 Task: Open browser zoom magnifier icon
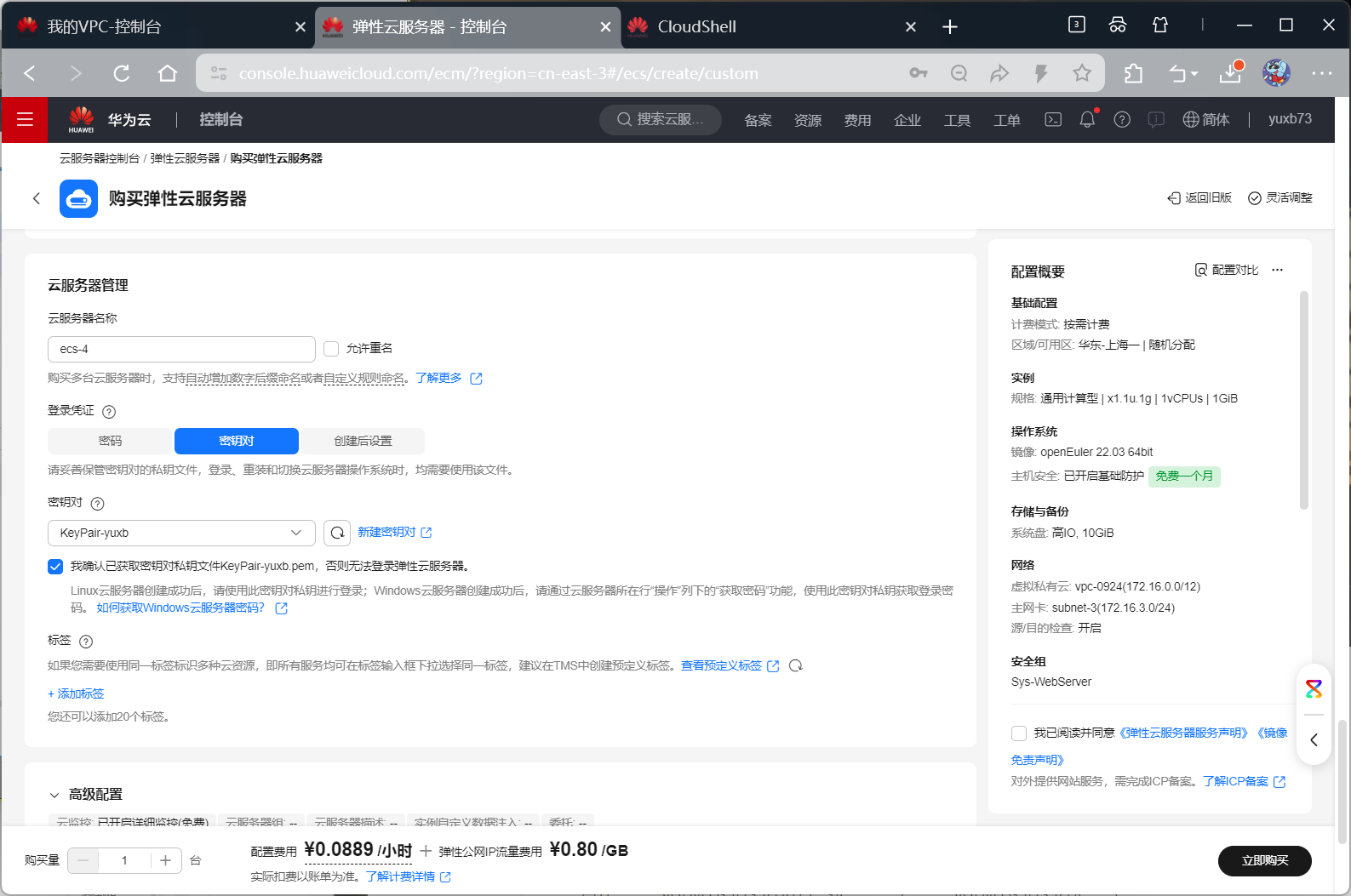tap(959, 73)
